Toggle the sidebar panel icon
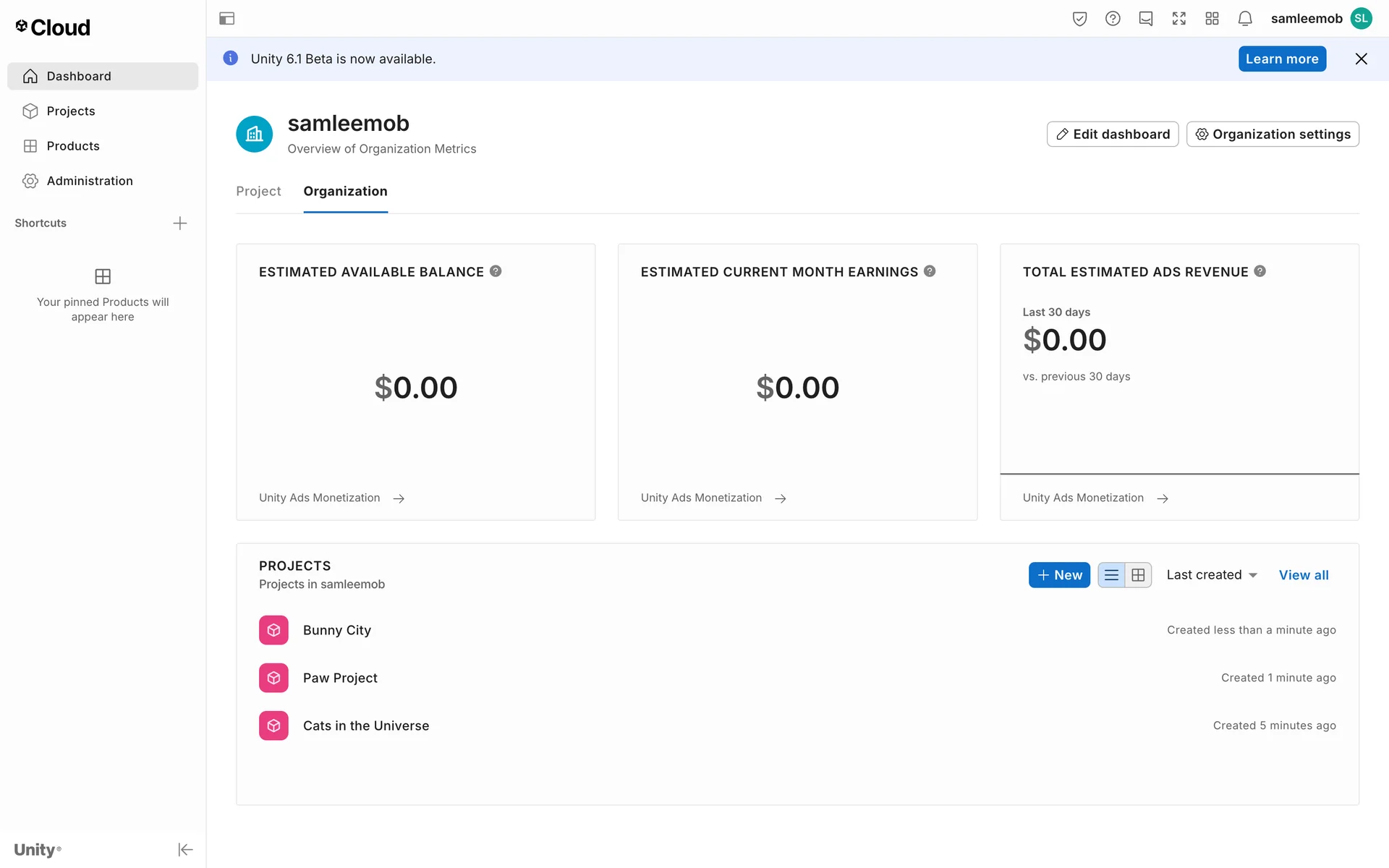The width and height of the screenshot is (1389, 868). (x=226, y=19)
